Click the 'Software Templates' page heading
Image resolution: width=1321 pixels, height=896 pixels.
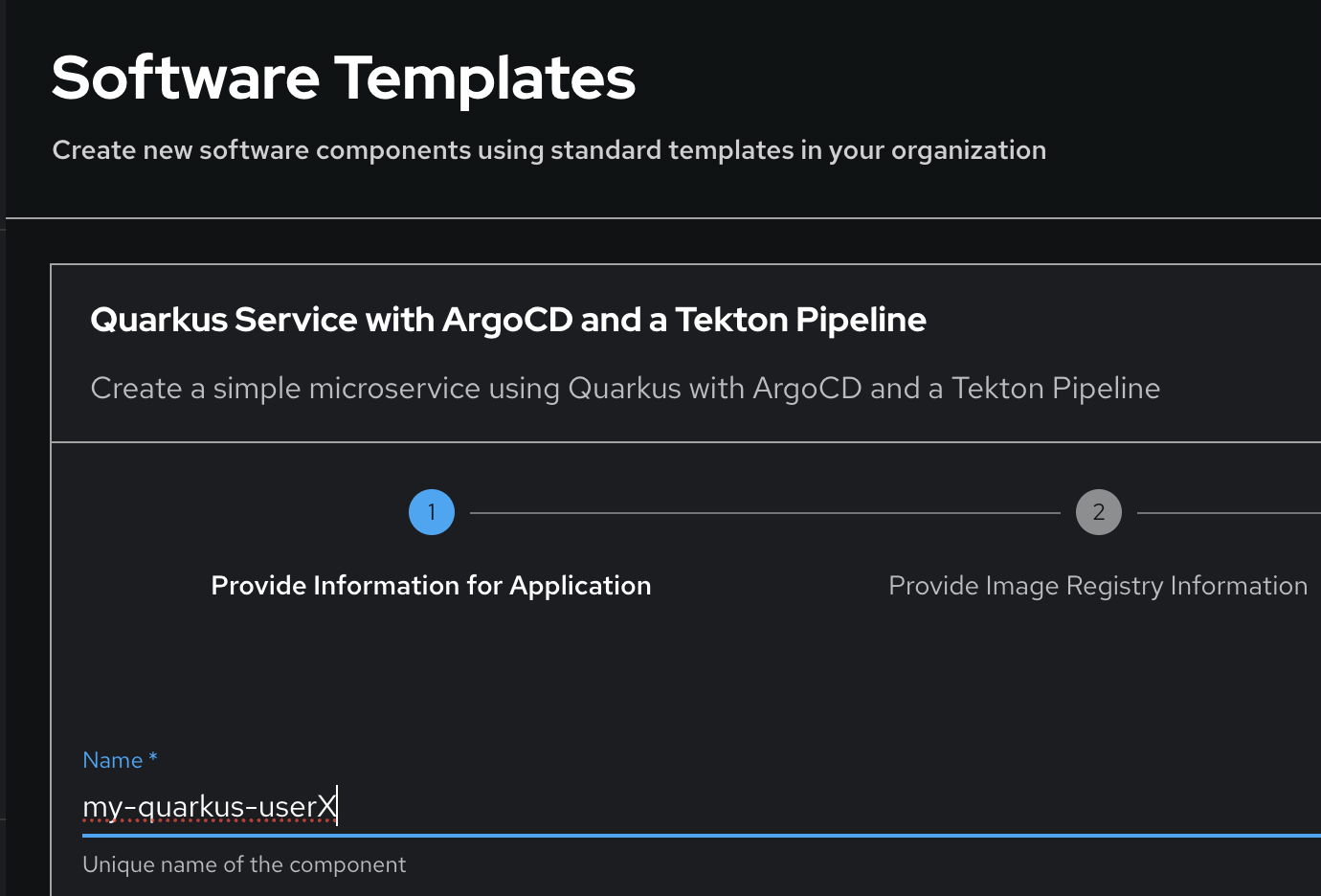344,78
